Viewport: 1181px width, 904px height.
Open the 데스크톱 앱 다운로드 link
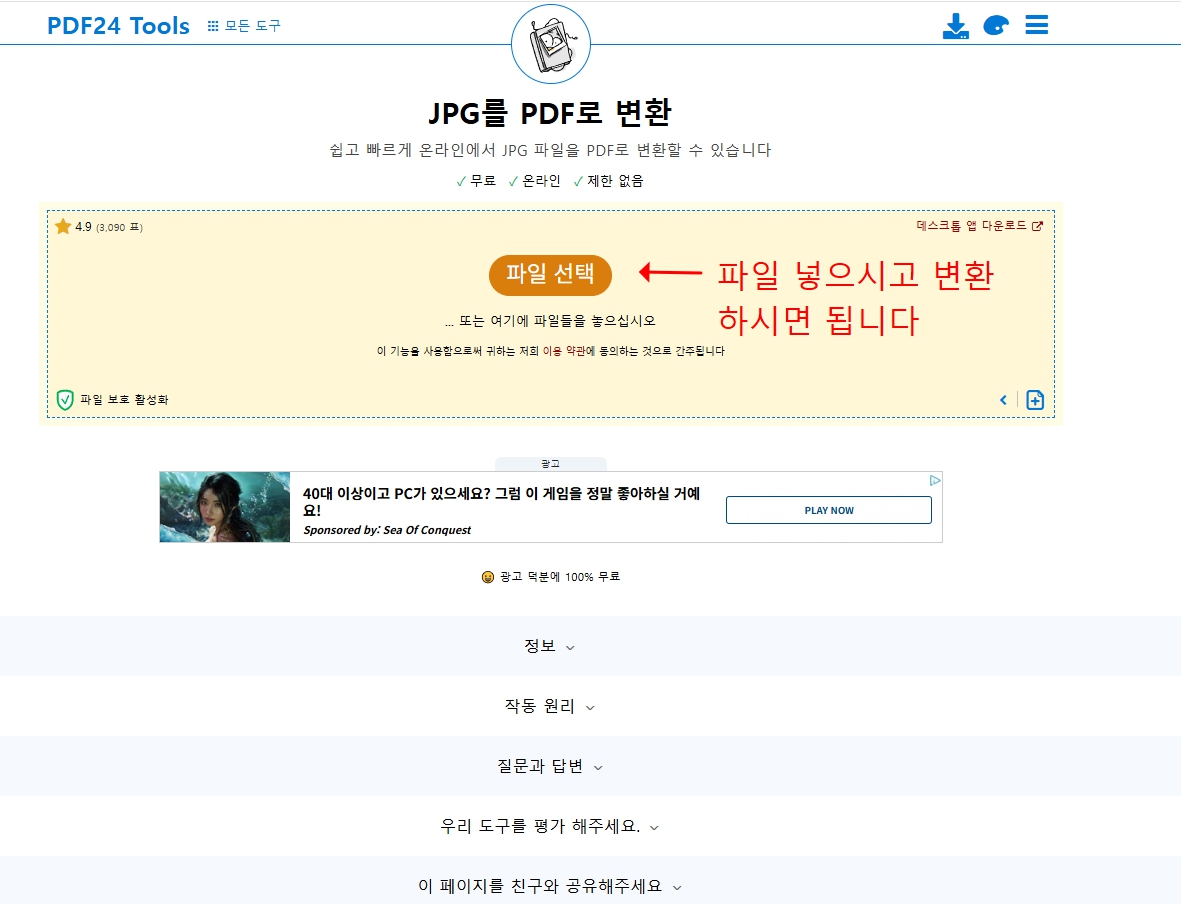click(x=972, y=225)
